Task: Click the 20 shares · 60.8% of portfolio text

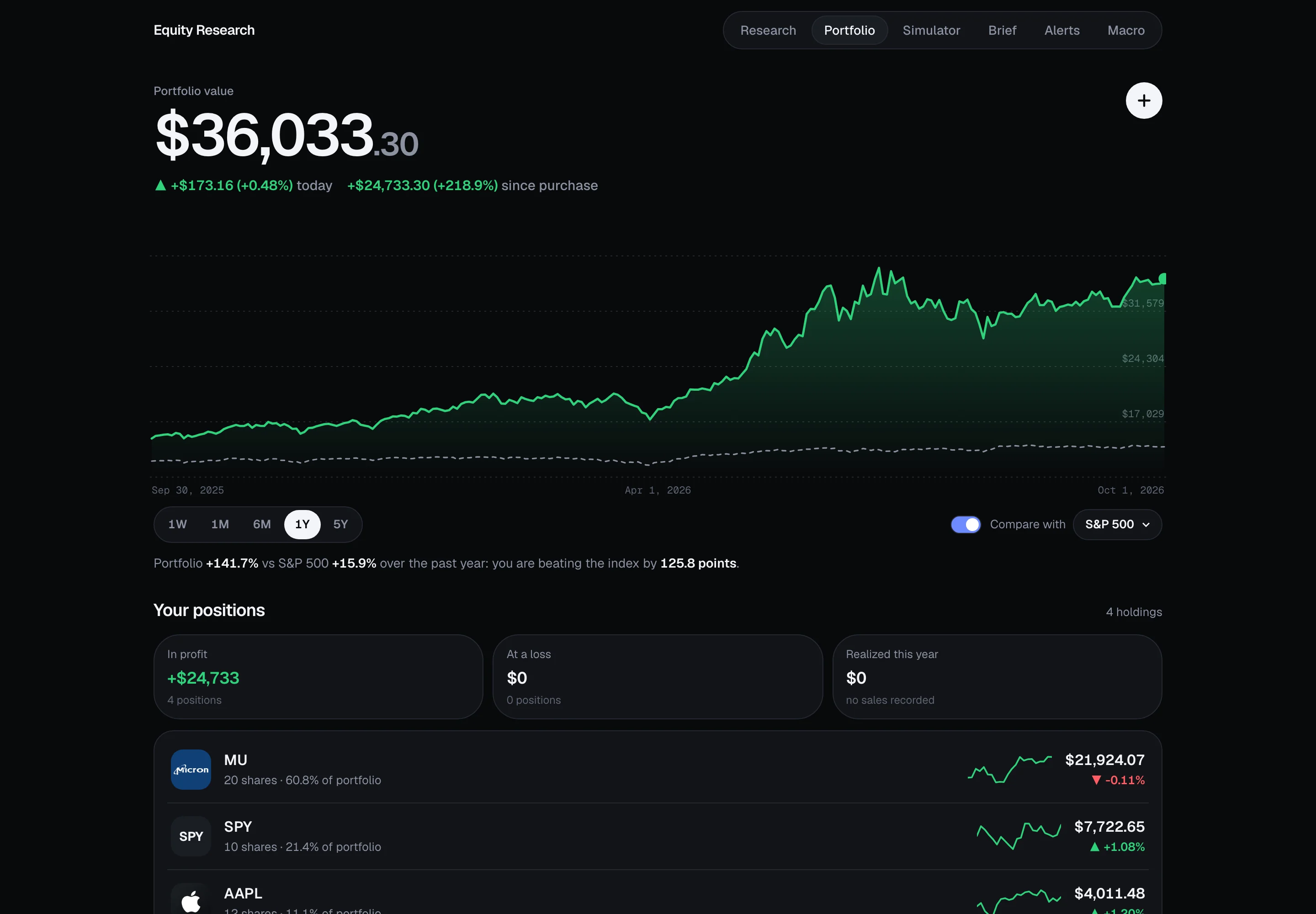Action: tap(302, 780)
